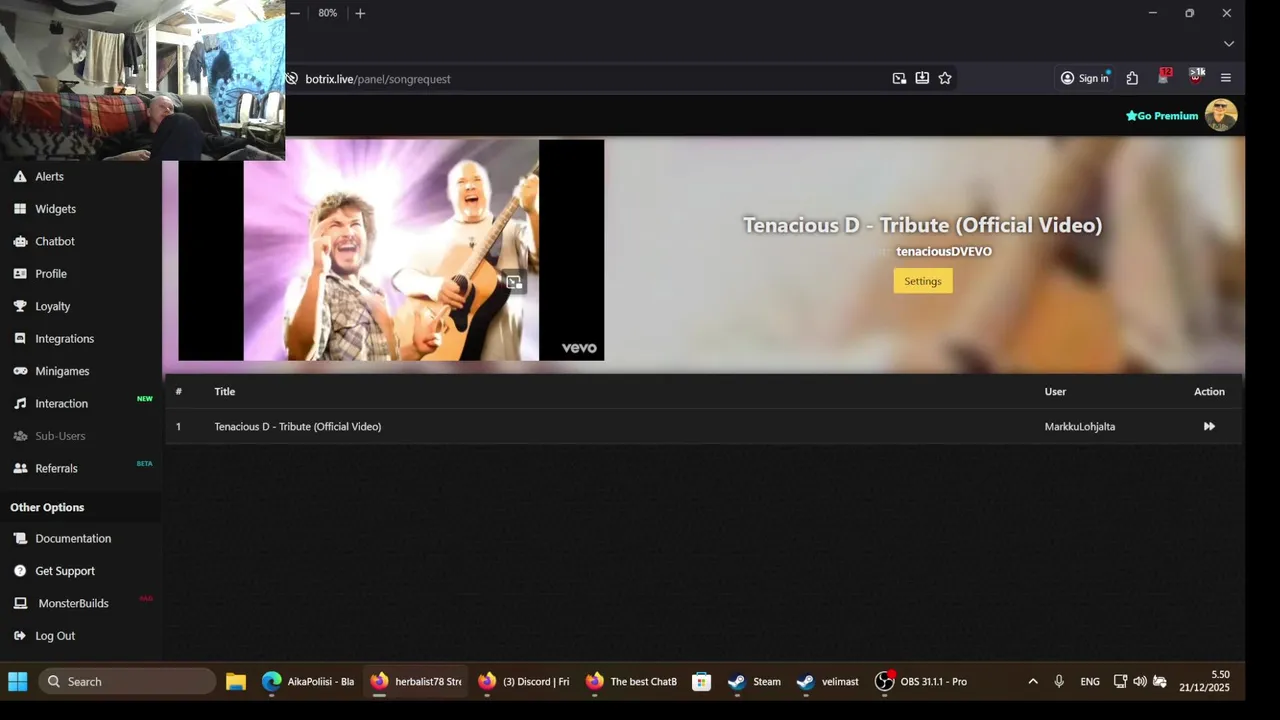
Task: Click the Tenacious D queue row title
Action: pyautogui.click(x=298, y=426)
